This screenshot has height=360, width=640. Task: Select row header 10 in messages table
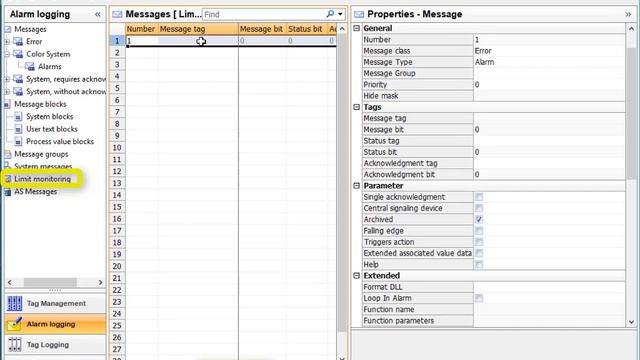pos(117,148)
